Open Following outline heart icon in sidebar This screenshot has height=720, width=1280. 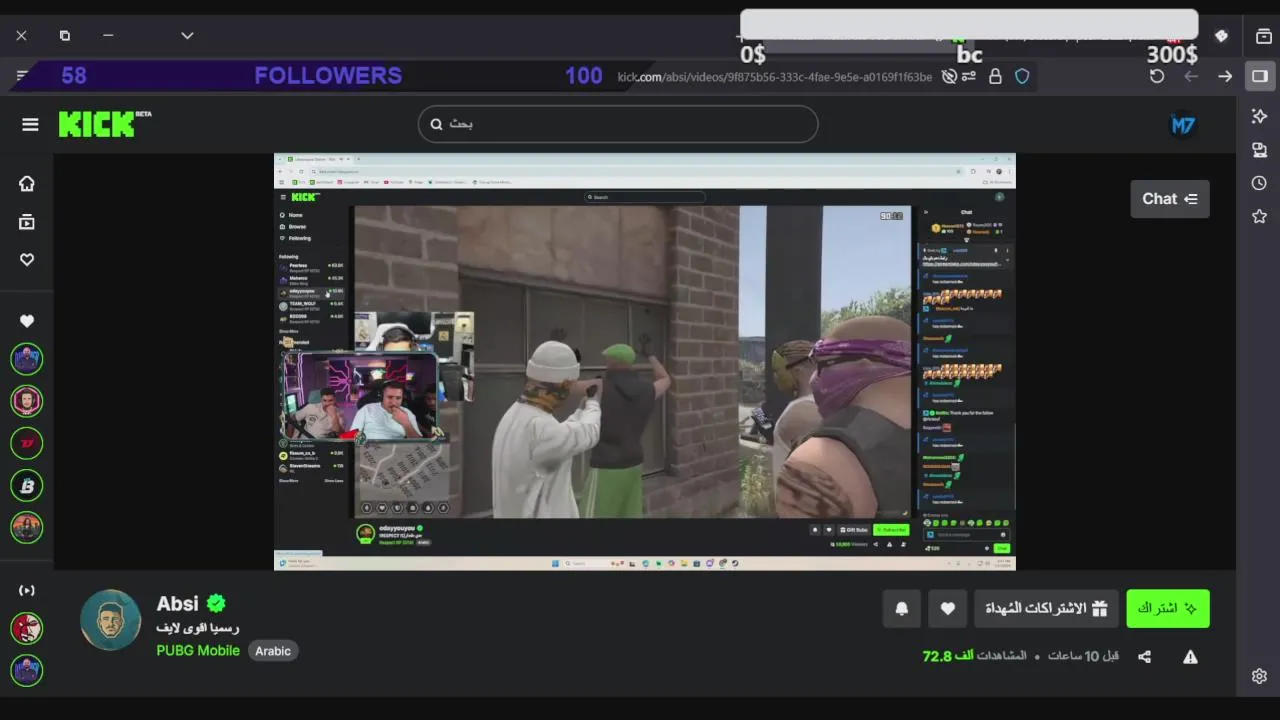(27, 259)
